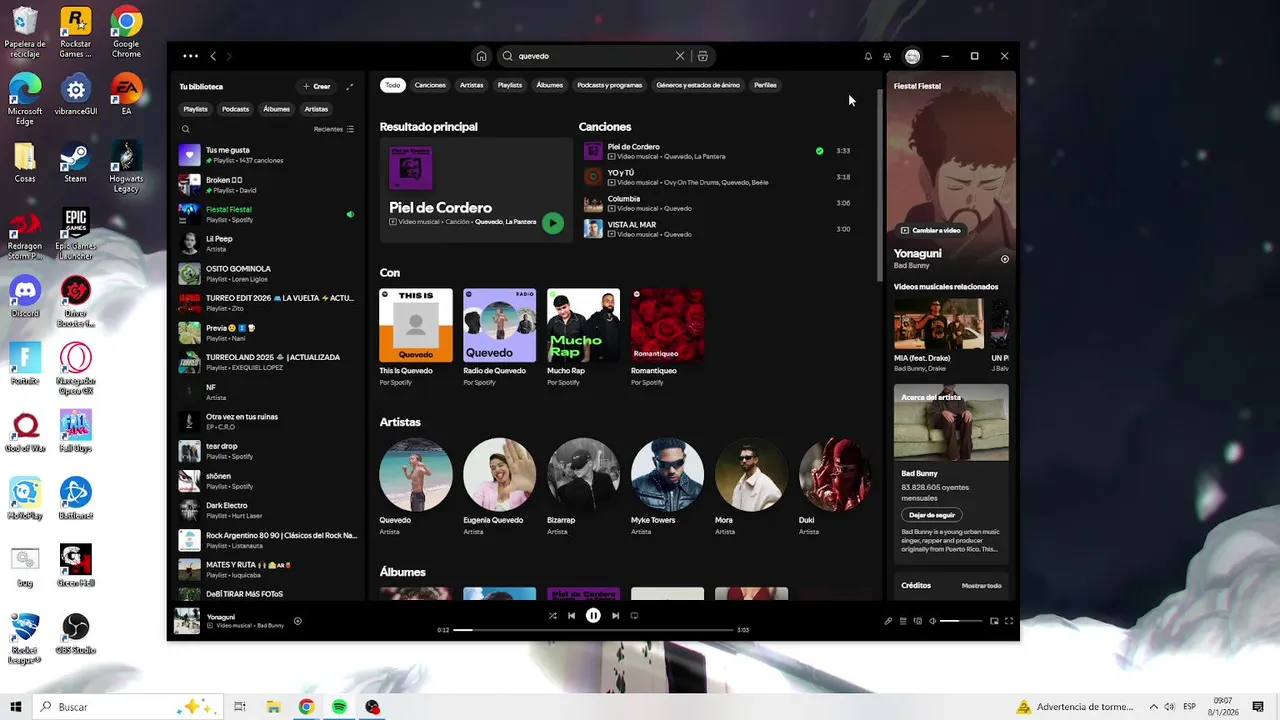Seek in the song progress bar
The width and height of the screenshot is (1280, 720).
tap(593, 630)
